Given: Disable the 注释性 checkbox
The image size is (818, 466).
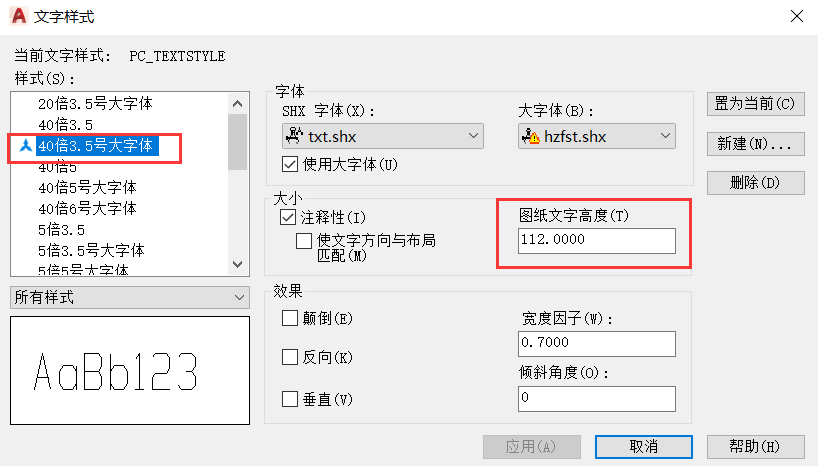Looking at the screenshot, I should click(289, 217).
